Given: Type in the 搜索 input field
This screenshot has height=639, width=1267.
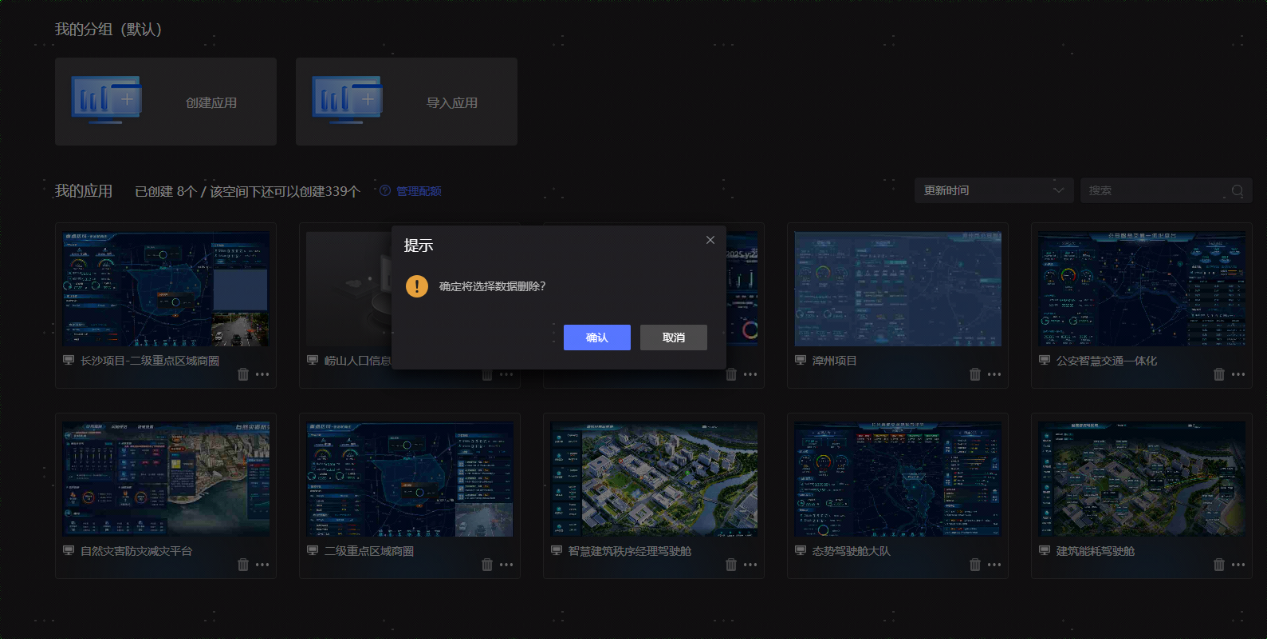Looking at the screenshot, I should click(x=1155, y=191).
